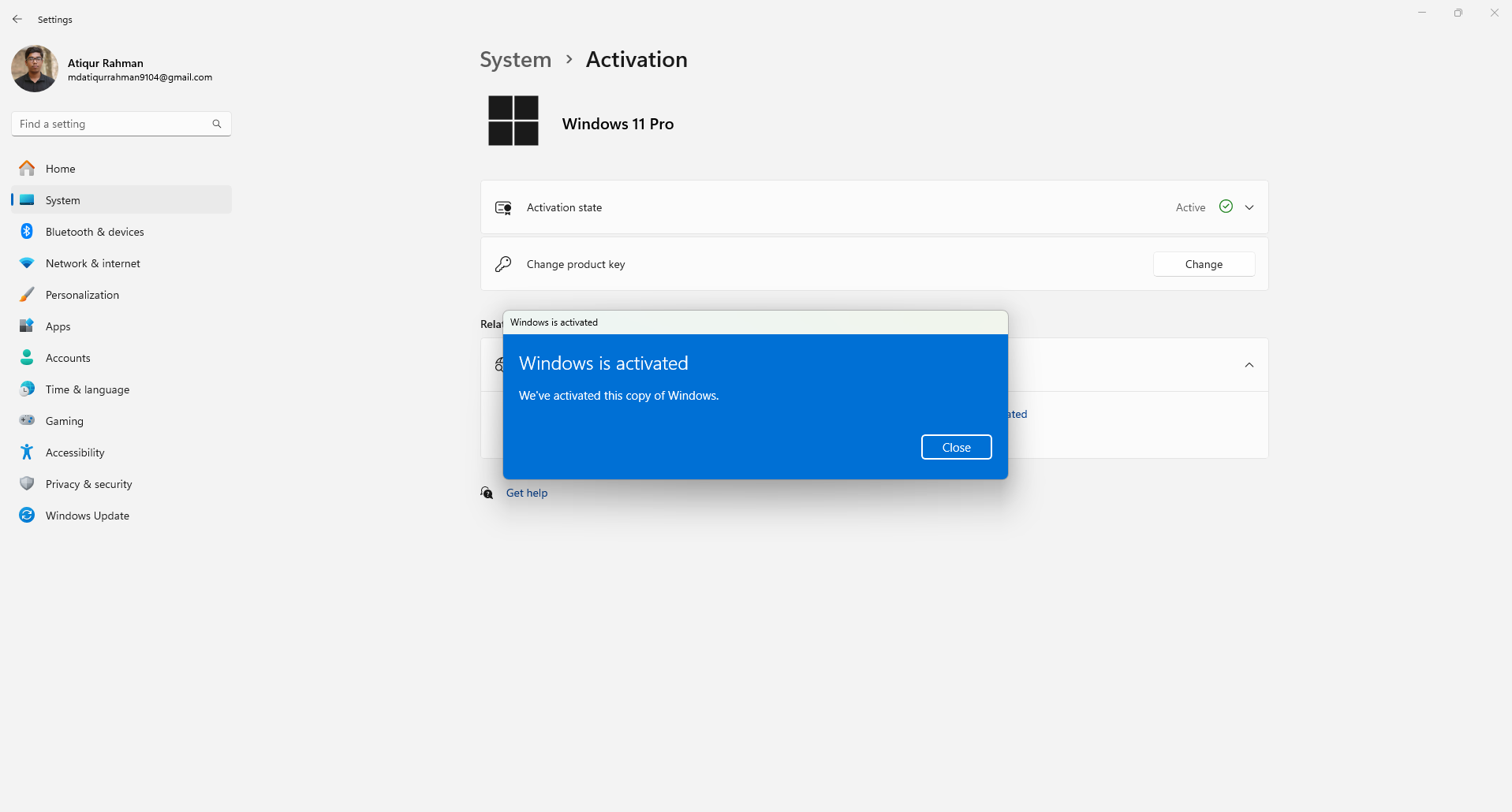Expand the Activation state chevron
This screenshot has width=1512, height=812.
pyautogui.click(x=1249, y=207)
